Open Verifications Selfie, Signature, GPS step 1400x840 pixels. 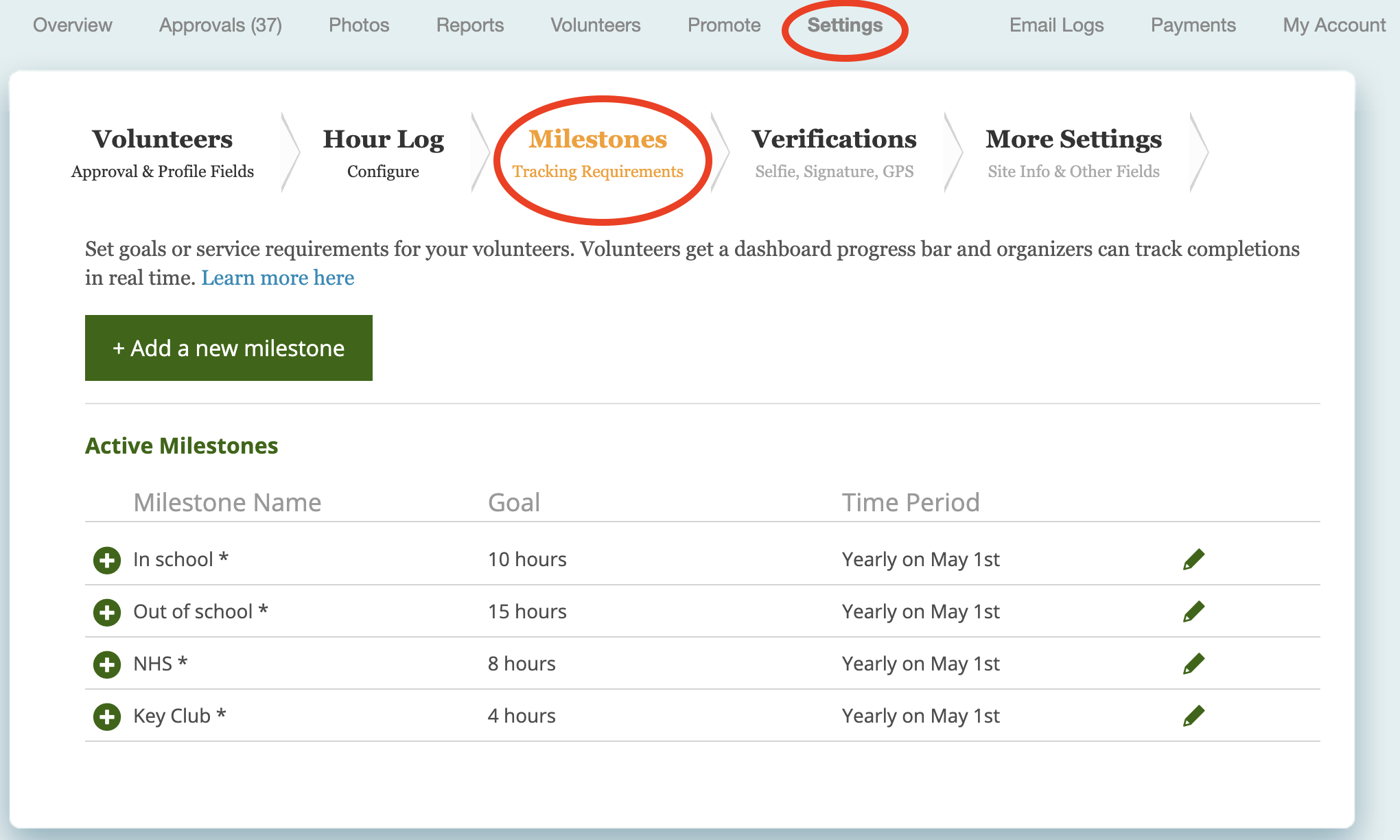834,153
